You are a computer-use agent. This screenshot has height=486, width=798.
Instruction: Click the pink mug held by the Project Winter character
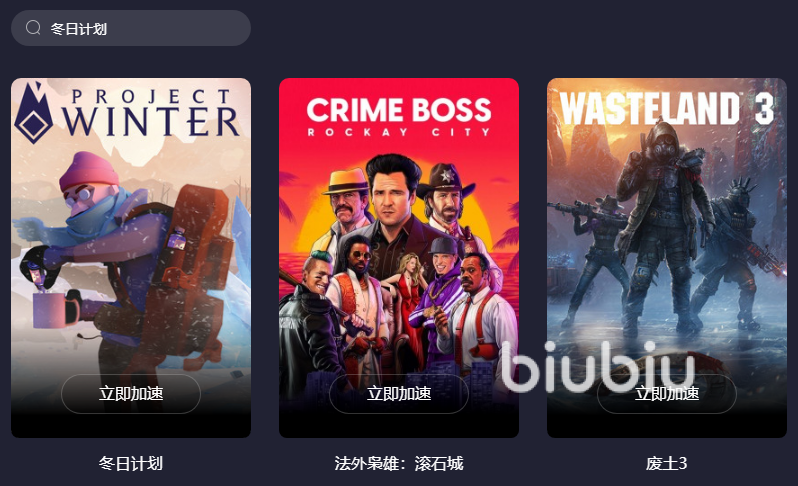click(x=49, y=310)
